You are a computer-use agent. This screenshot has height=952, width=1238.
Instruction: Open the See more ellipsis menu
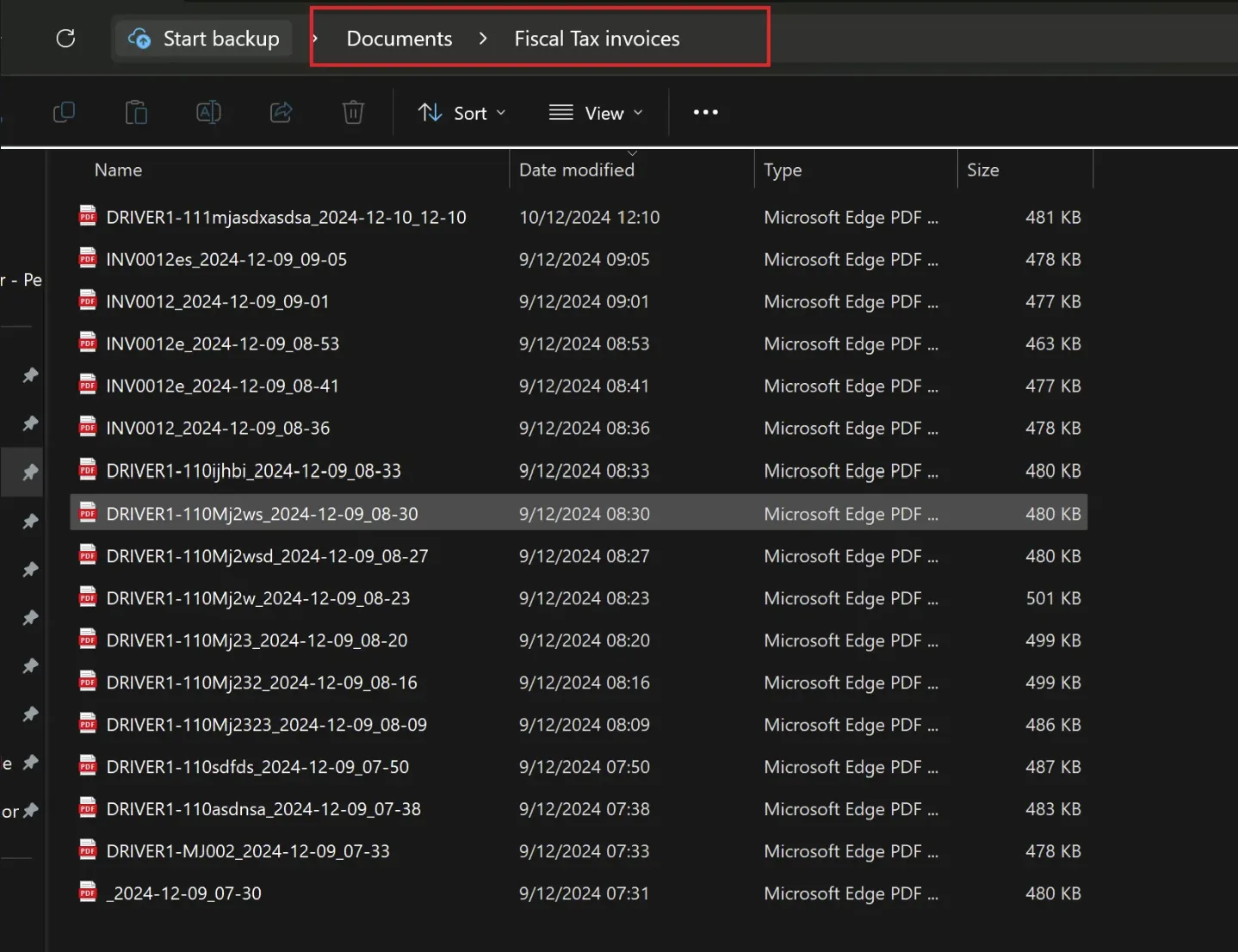[x=705, y=113]
